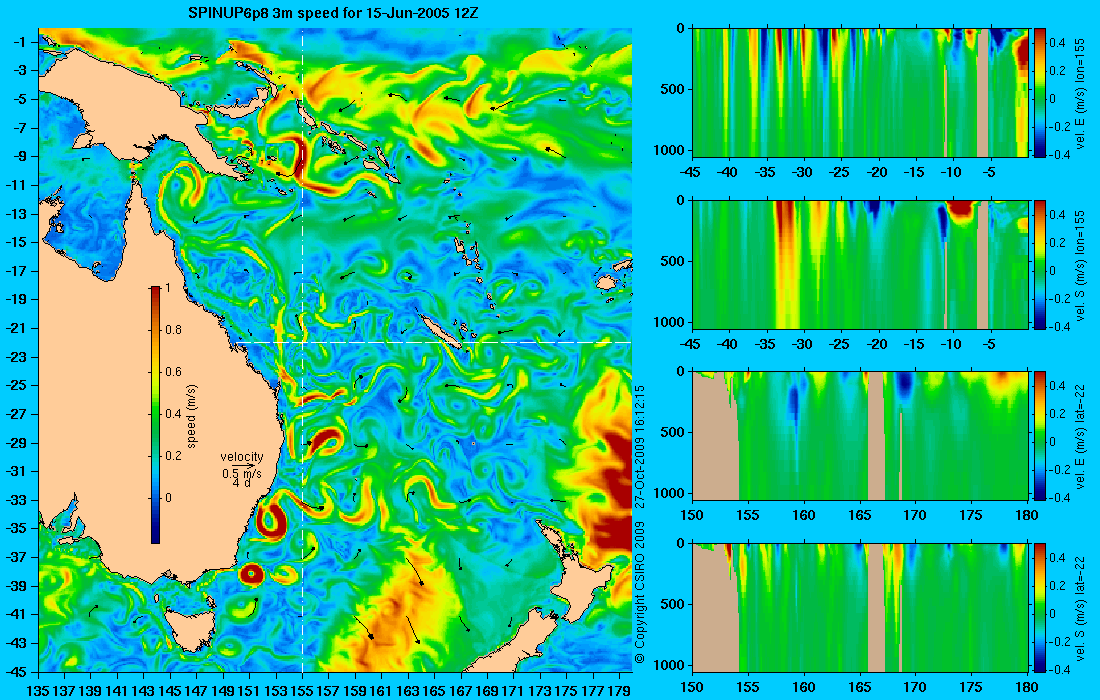Click the color bar beside vel. E lon=155 plot

[1040, 93]
